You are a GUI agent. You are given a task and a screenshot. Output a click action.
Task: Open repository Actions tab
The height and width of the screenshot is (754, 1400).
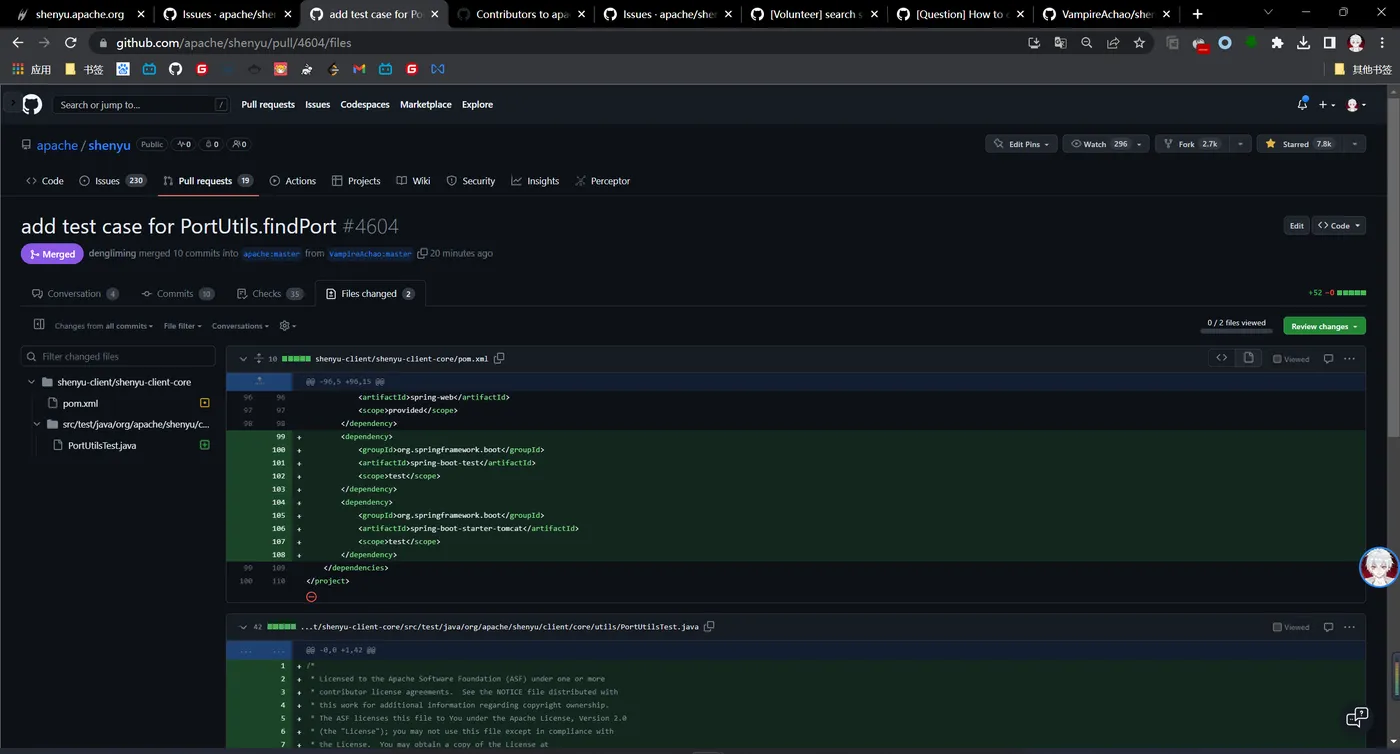(x=292, y=181)
